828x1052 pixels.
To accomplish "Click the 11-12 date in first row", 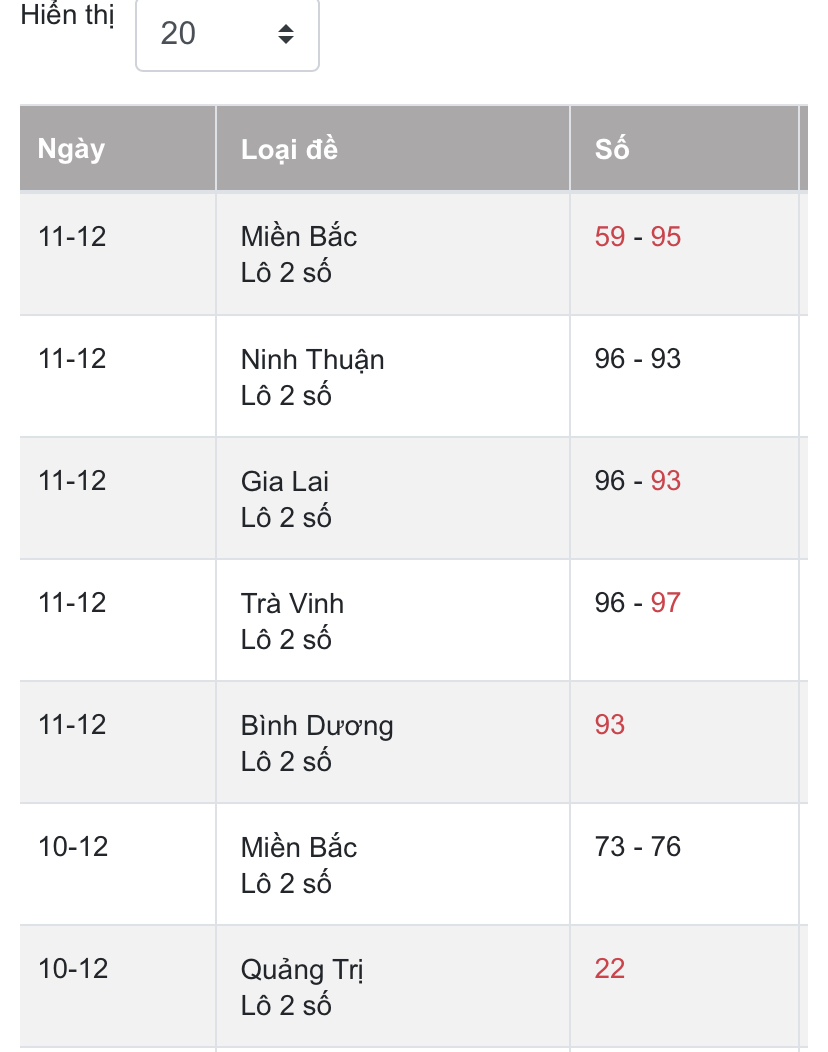I will [x=72, y=237].
